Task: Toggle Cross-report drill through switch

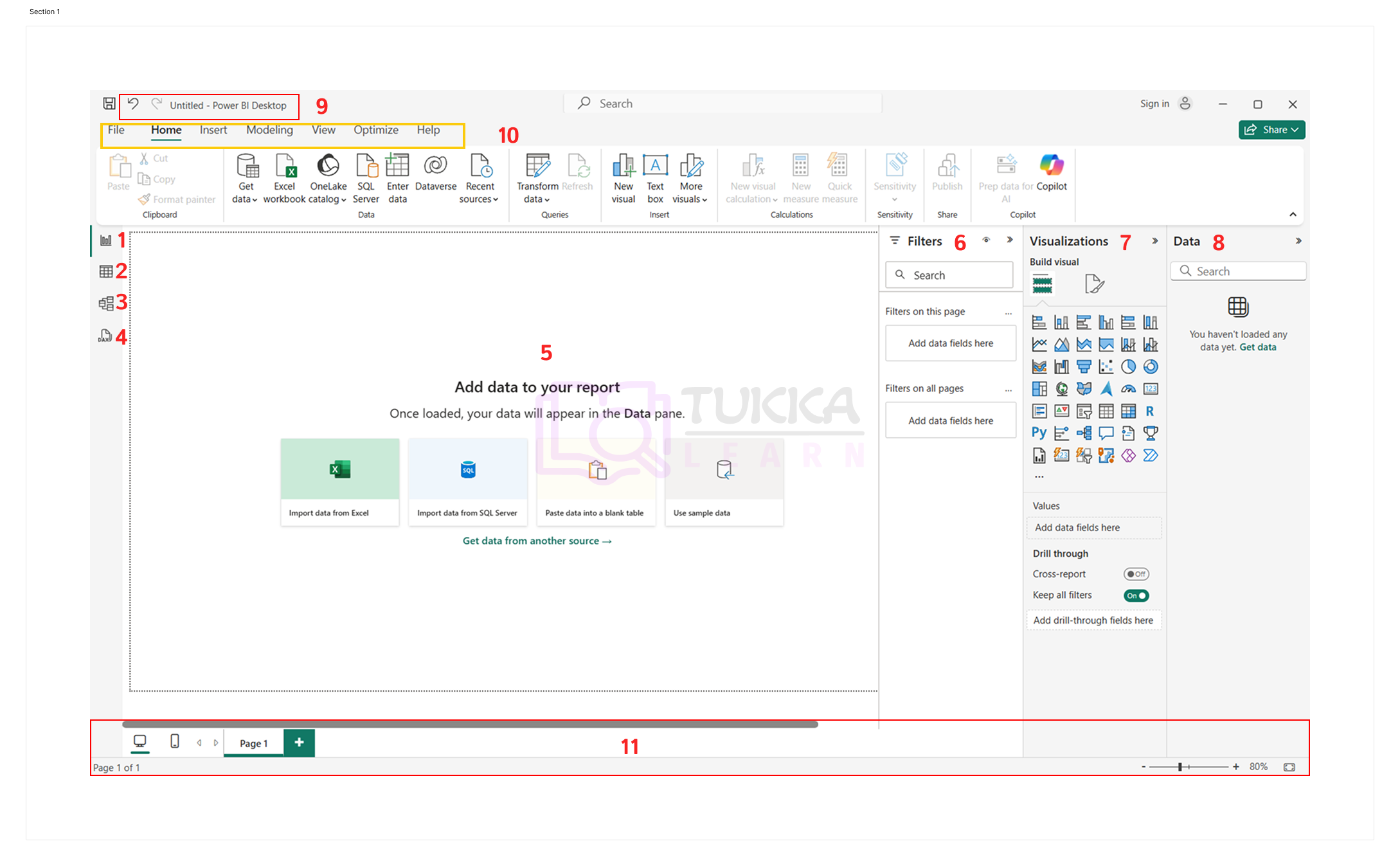Action: (1136, 574)
